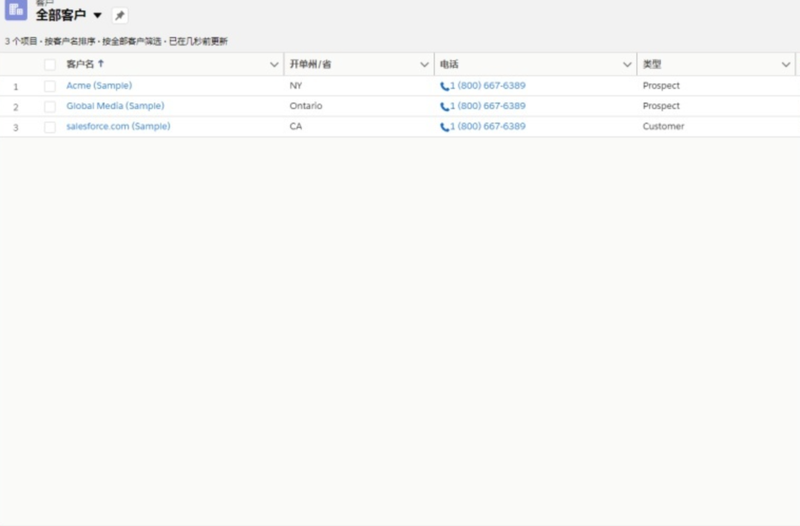The image size is (800, 526).
Task: Select the checkbox for Acme (Sample)
Action: [49, 86]
